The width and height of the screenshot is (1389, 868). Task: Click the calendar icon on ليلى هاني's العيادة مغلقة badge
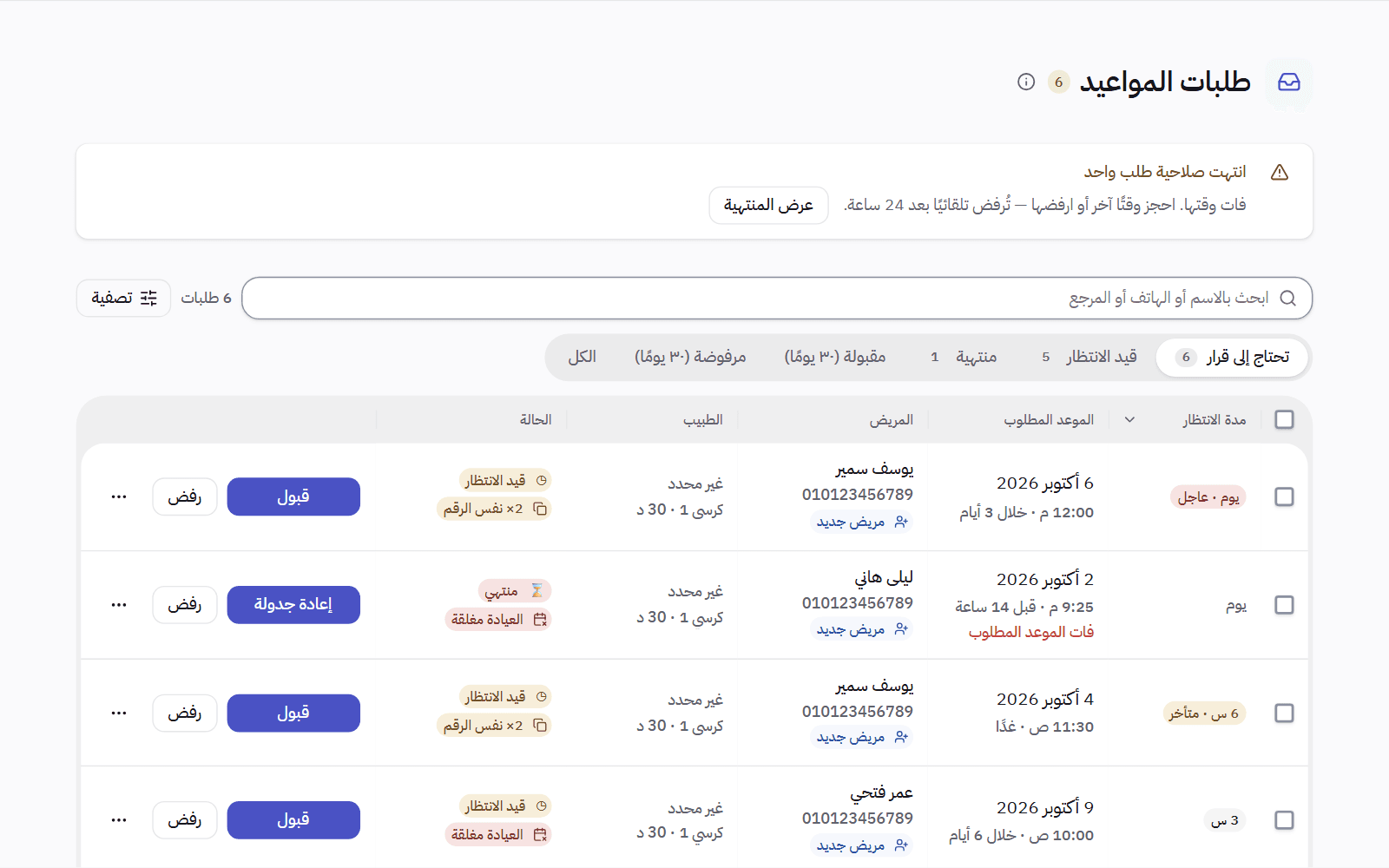point(540,619)
